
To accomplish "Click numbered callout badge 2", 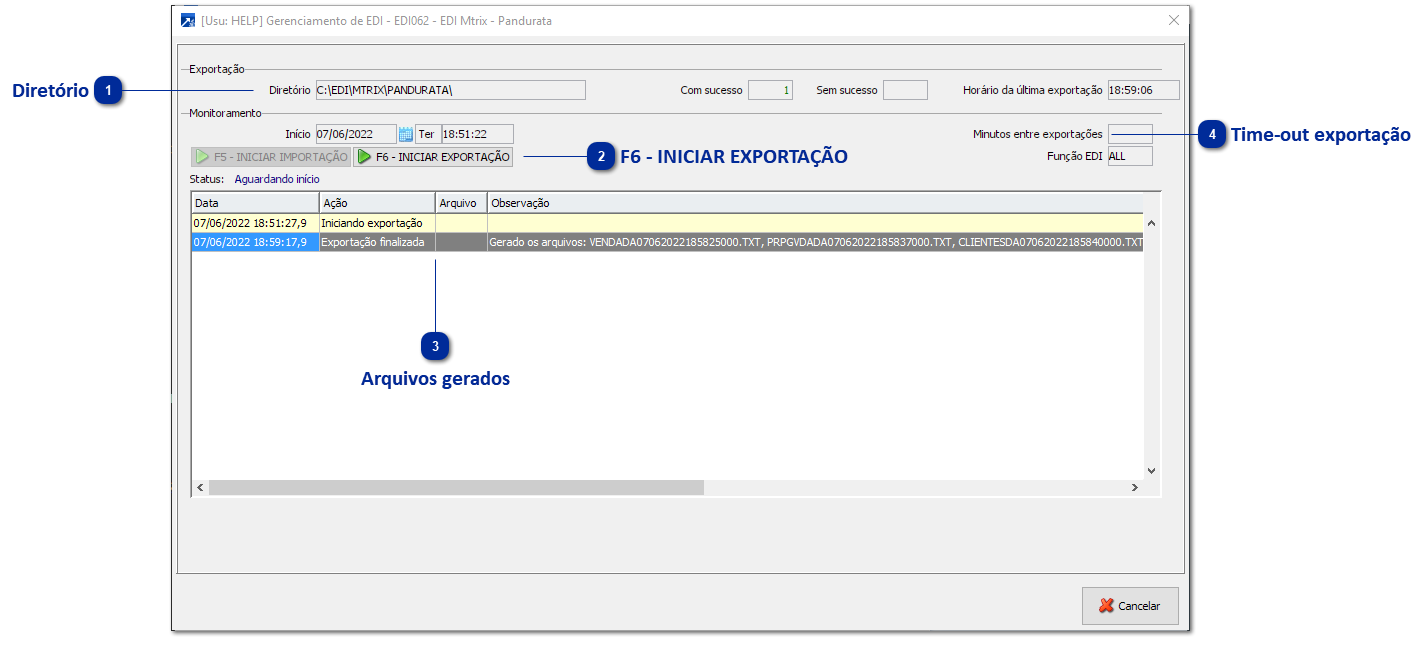I will pos(601,156).
